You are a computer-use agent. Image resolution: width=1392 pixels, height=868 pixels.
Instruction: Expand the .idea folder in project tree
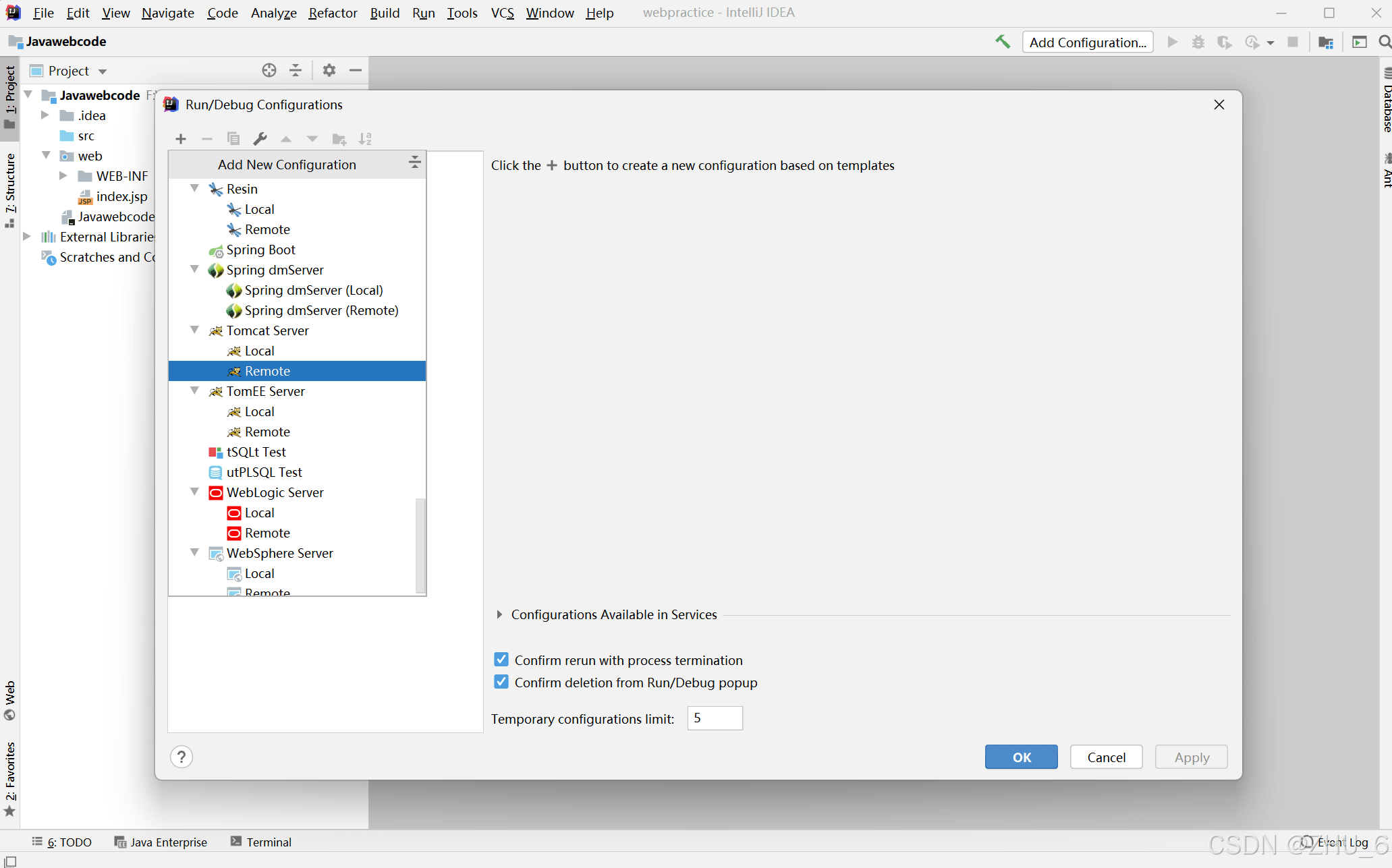(x=45, y=115)
